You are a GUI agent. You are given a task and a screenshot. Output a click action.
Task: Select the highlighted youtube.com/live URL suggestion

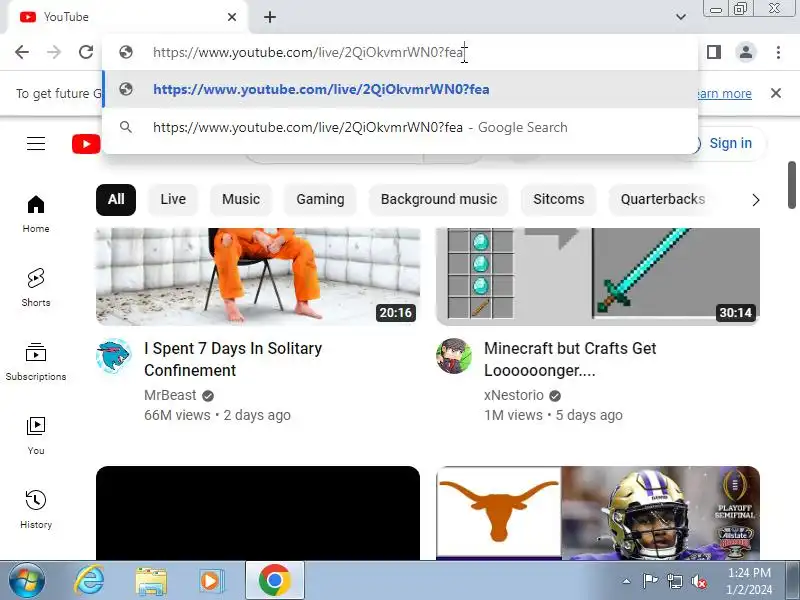(x=400, y=89)
